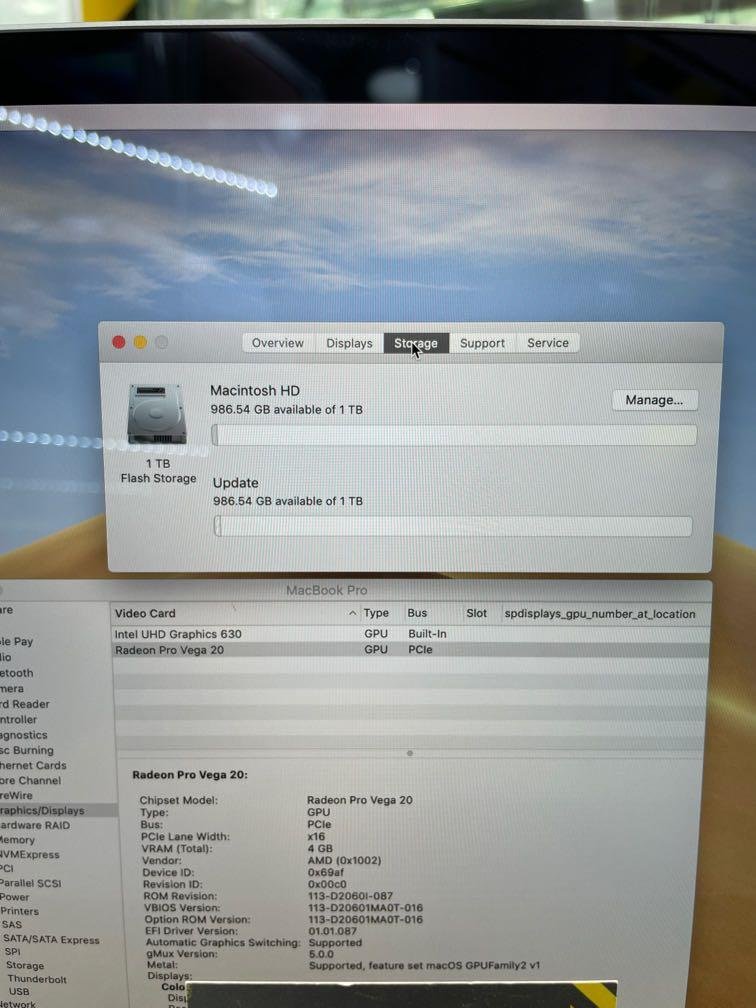Open Diagnostics in the sidebar

[x=24, y=735]
